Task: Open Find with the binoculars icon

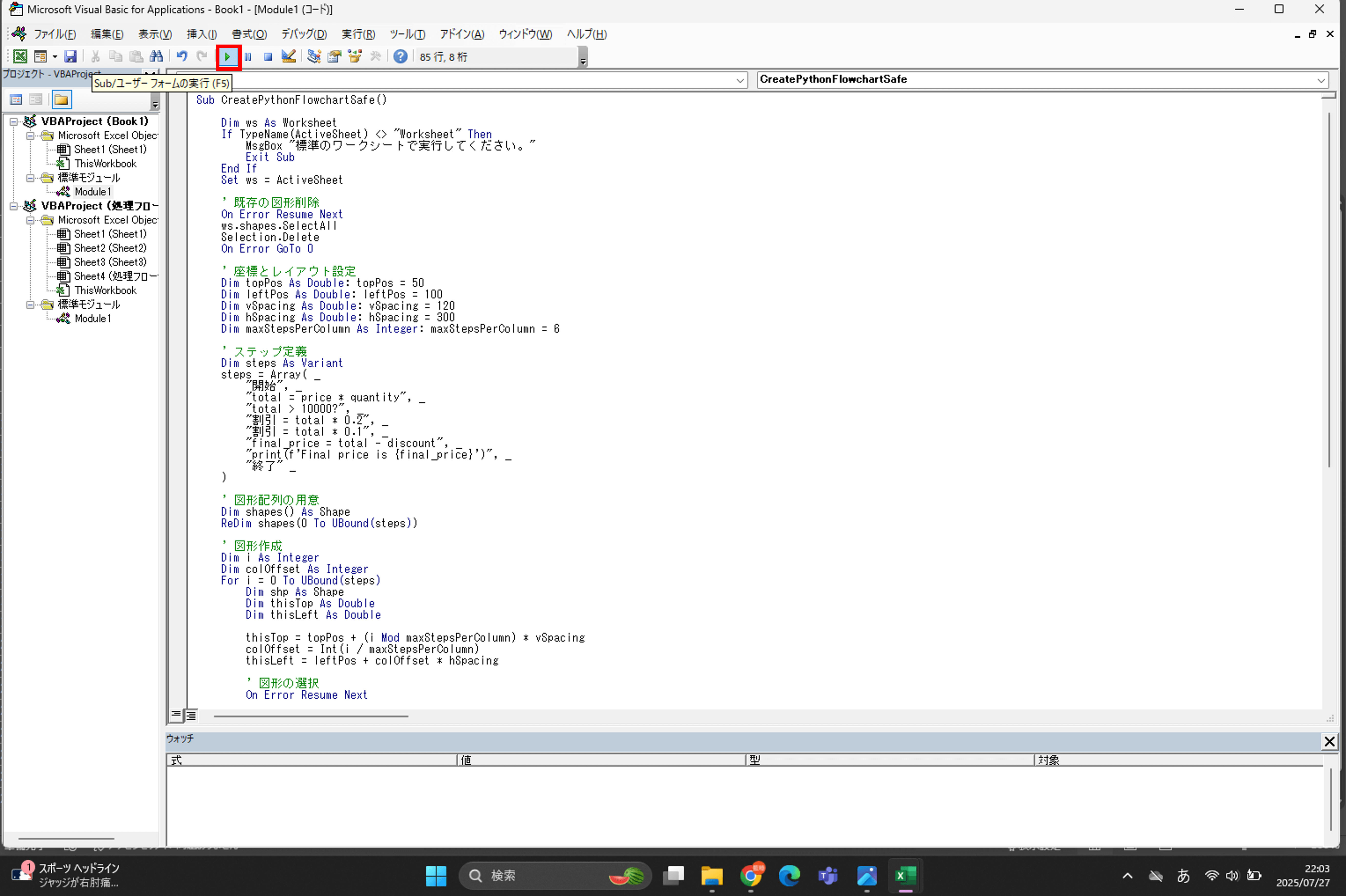Action: coord(156,57)
